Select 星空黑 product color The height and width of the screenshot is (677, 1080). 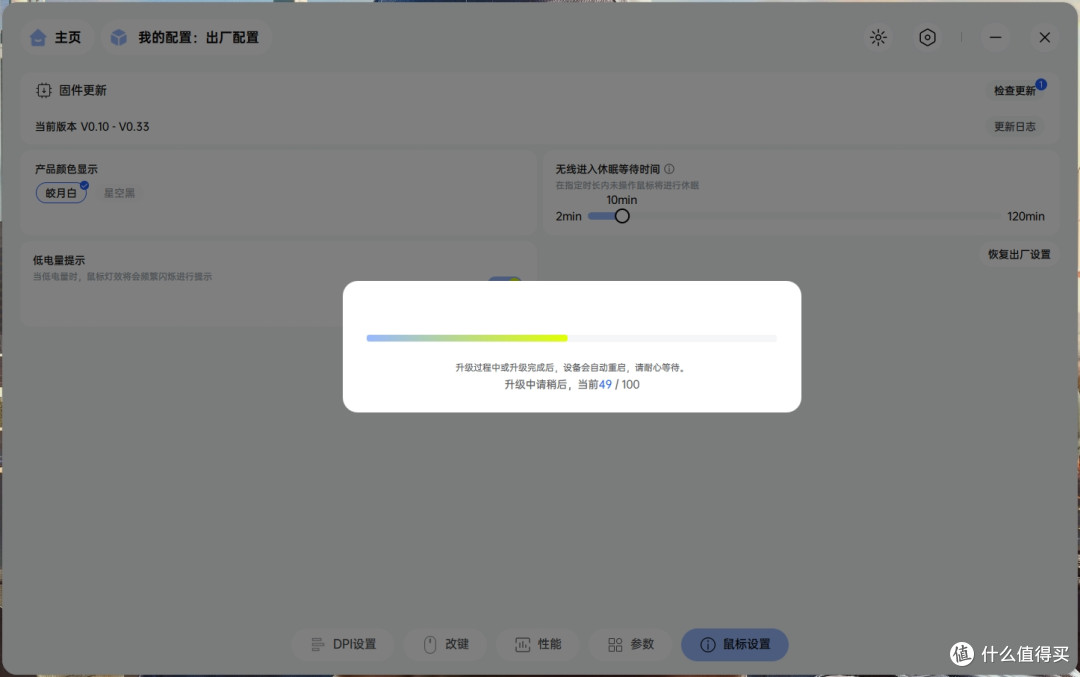[x=119, y=193]
